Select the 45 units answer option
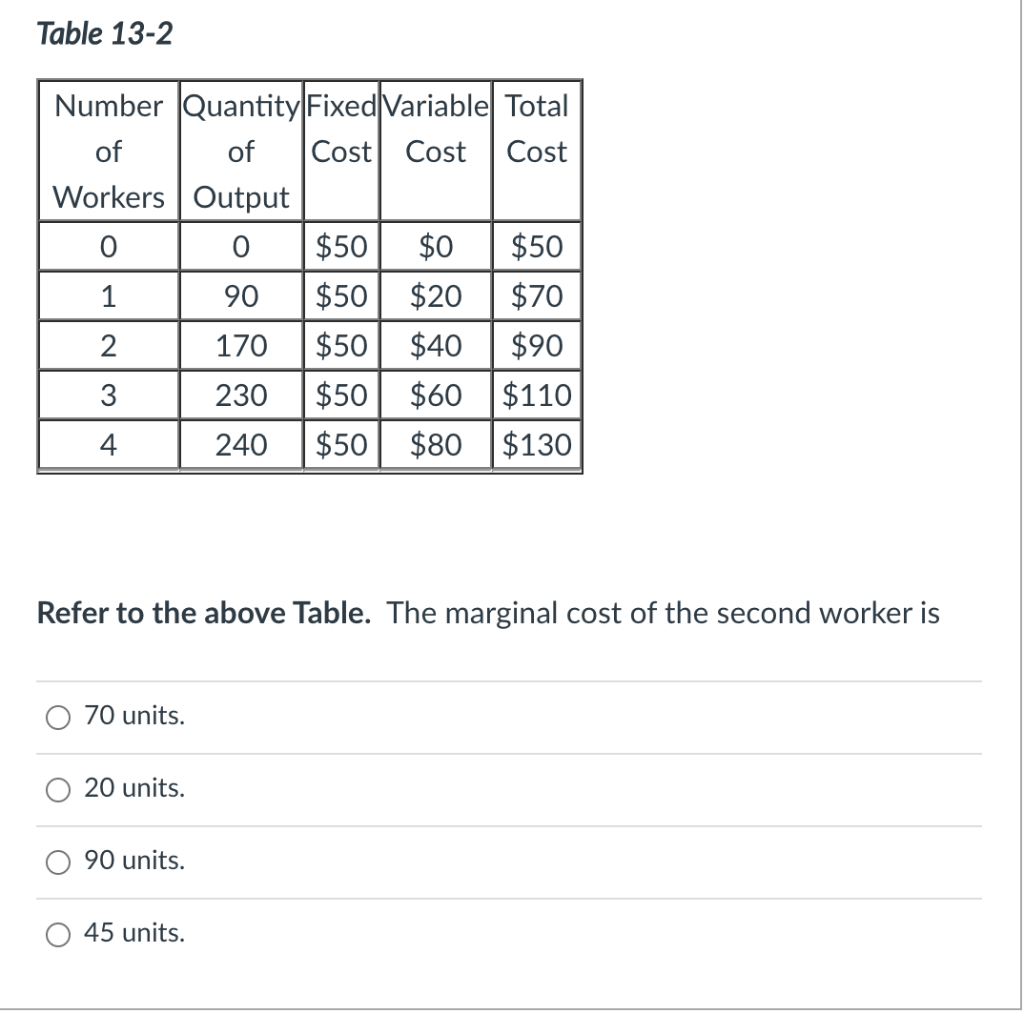Screen dimensions: 1024x1014 point(57,934)
